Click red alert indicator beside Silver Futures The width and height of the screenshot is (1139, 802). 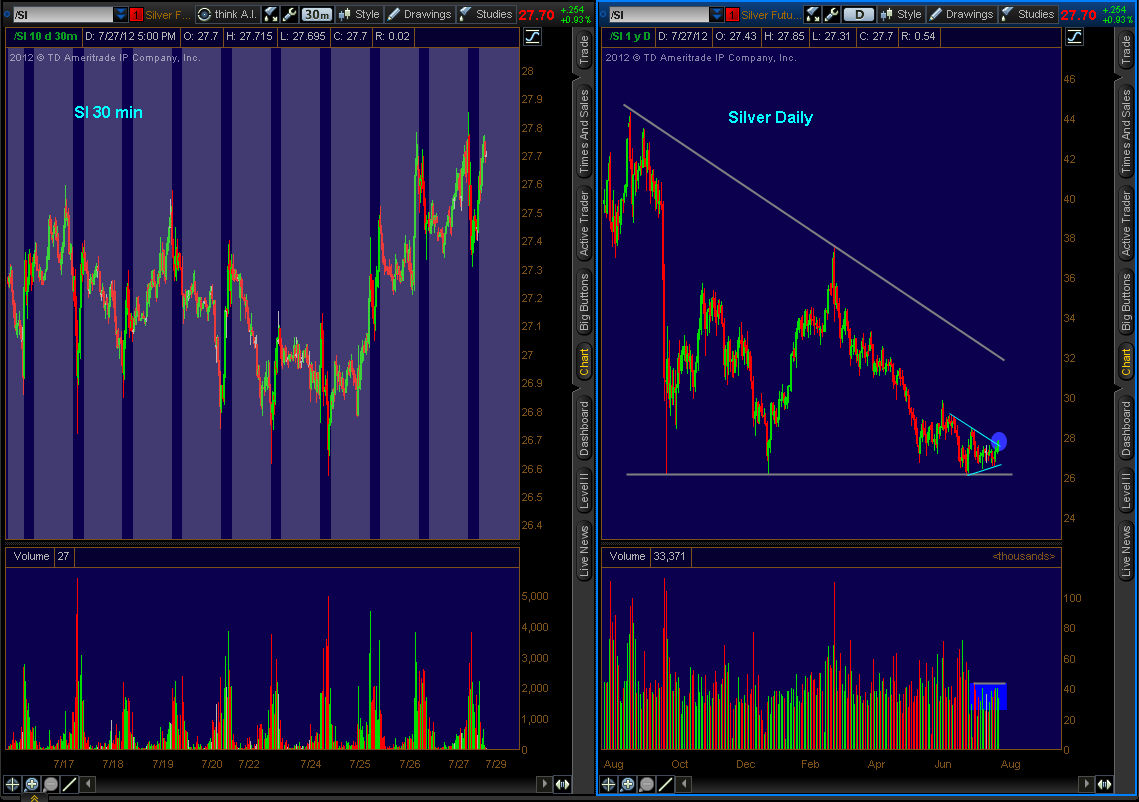(136, 14)
